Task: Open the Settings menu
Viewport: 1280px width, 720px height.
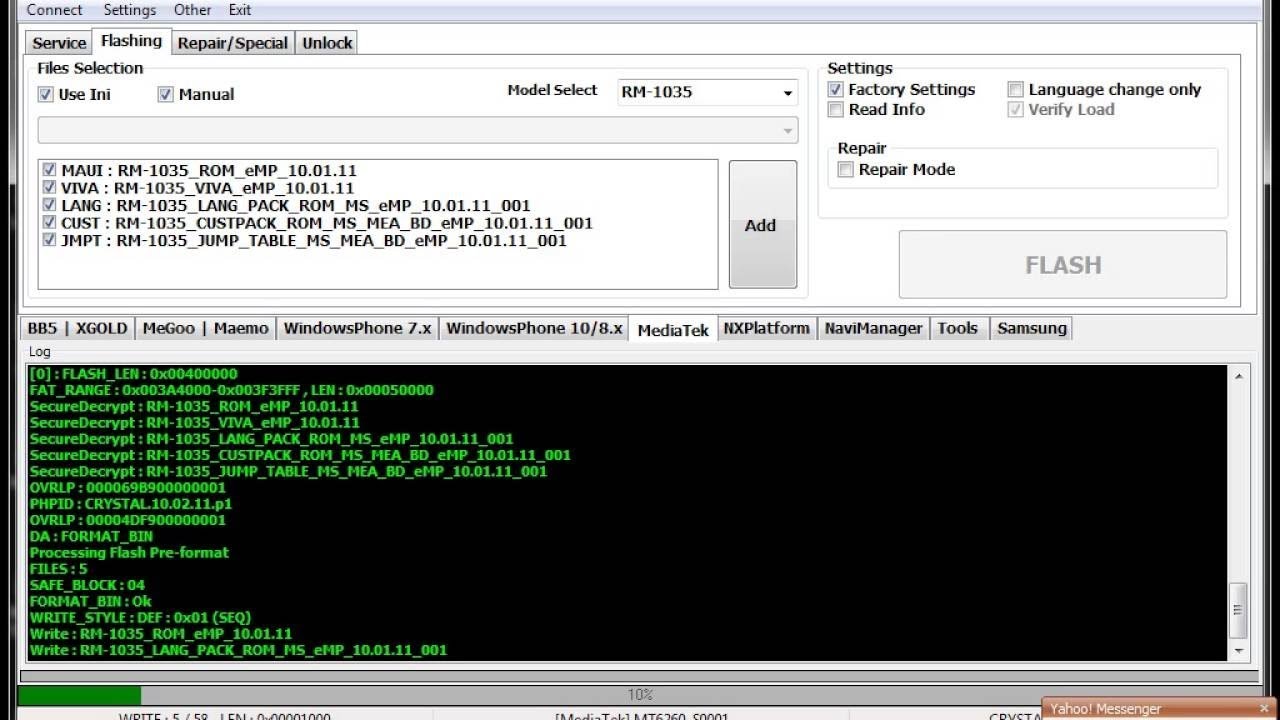Action: click(130, 10)
